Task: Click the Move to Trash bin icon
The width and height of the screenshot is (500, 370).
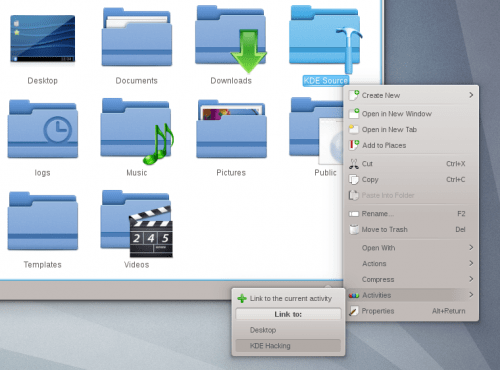Action: pyautogui.click(x=354, y=229)
